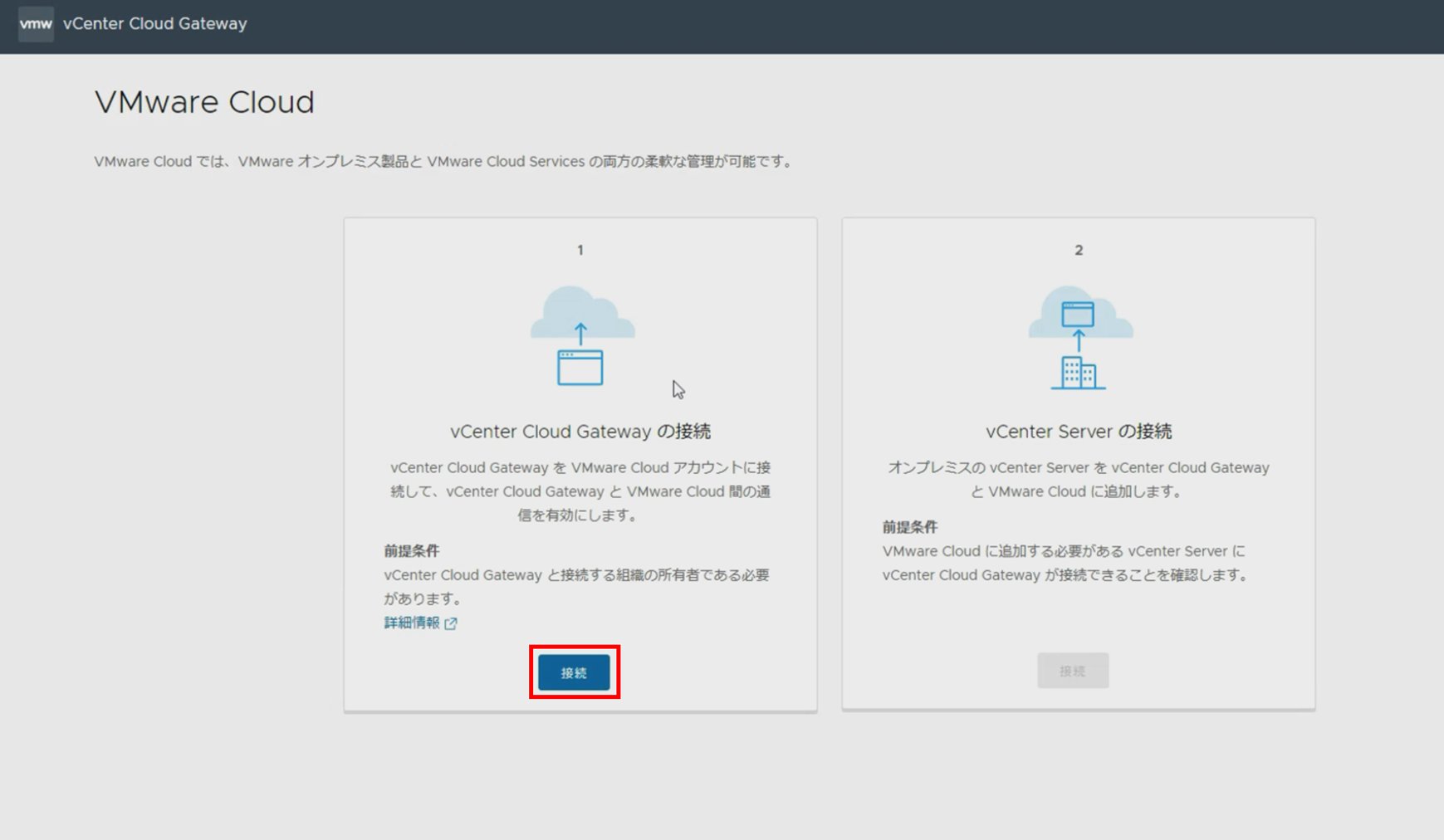
Task: Click the heading 'vCenter Cloud Gateway の接続'
Action: pyautogui.click(x=580, y=432)
